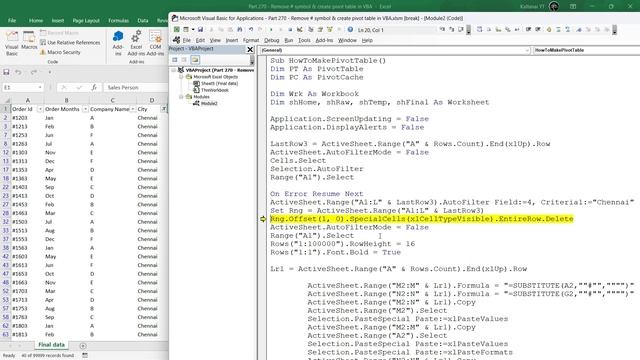Open the Order Id filter dropdown
This screenshot has width=640, height=360.
point(40,109)
